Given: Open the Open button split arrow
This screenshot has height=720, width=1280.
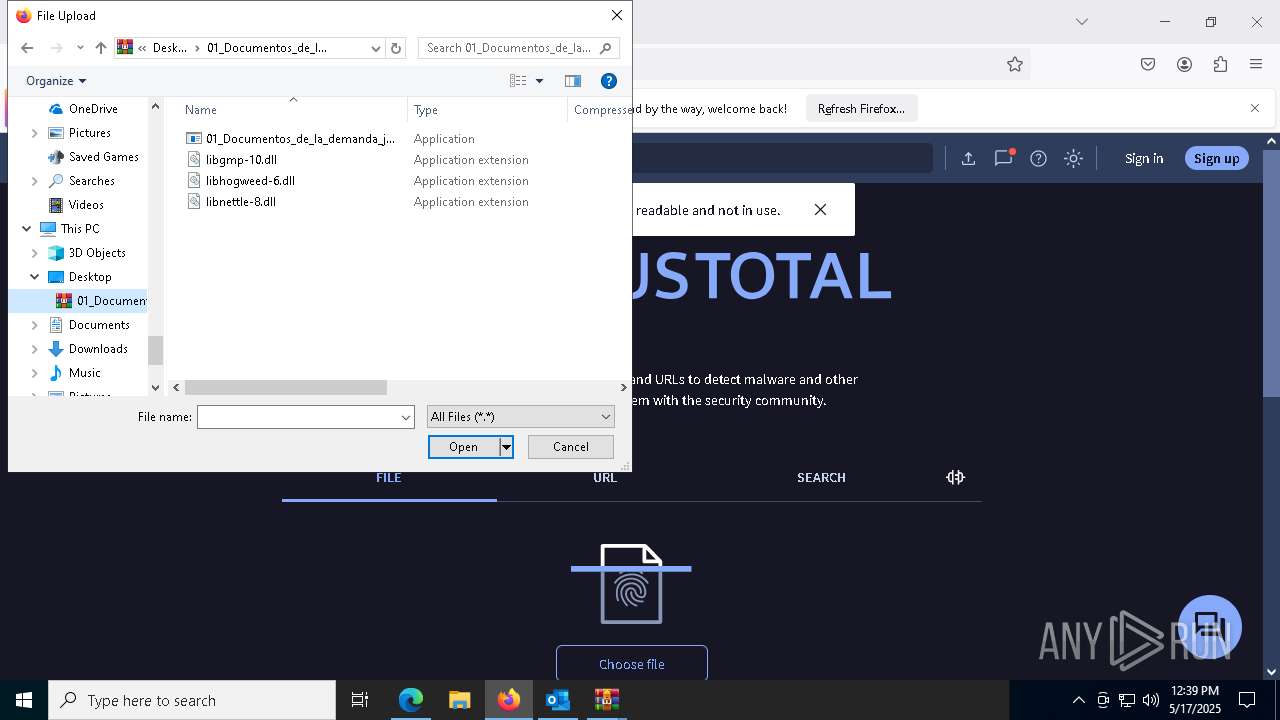Looking at the screenshot, I should [x=506, y=447].
